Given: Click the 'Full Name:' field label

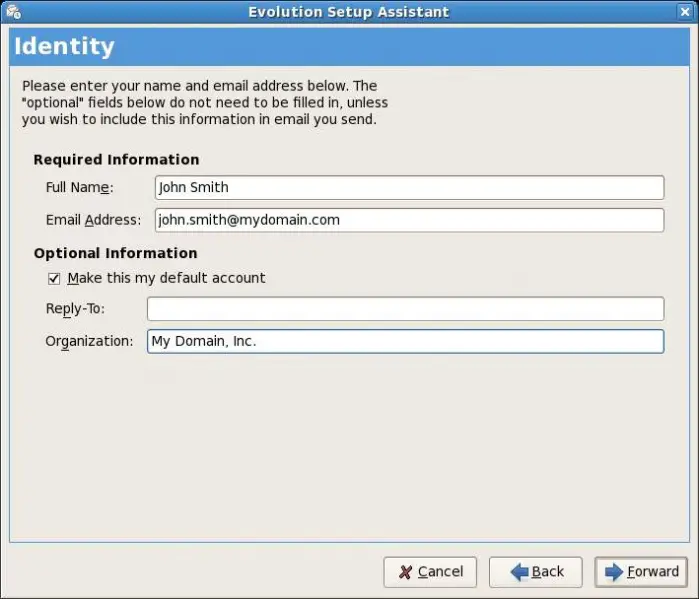Looking at the screenshot, I should tap(80, 187).
